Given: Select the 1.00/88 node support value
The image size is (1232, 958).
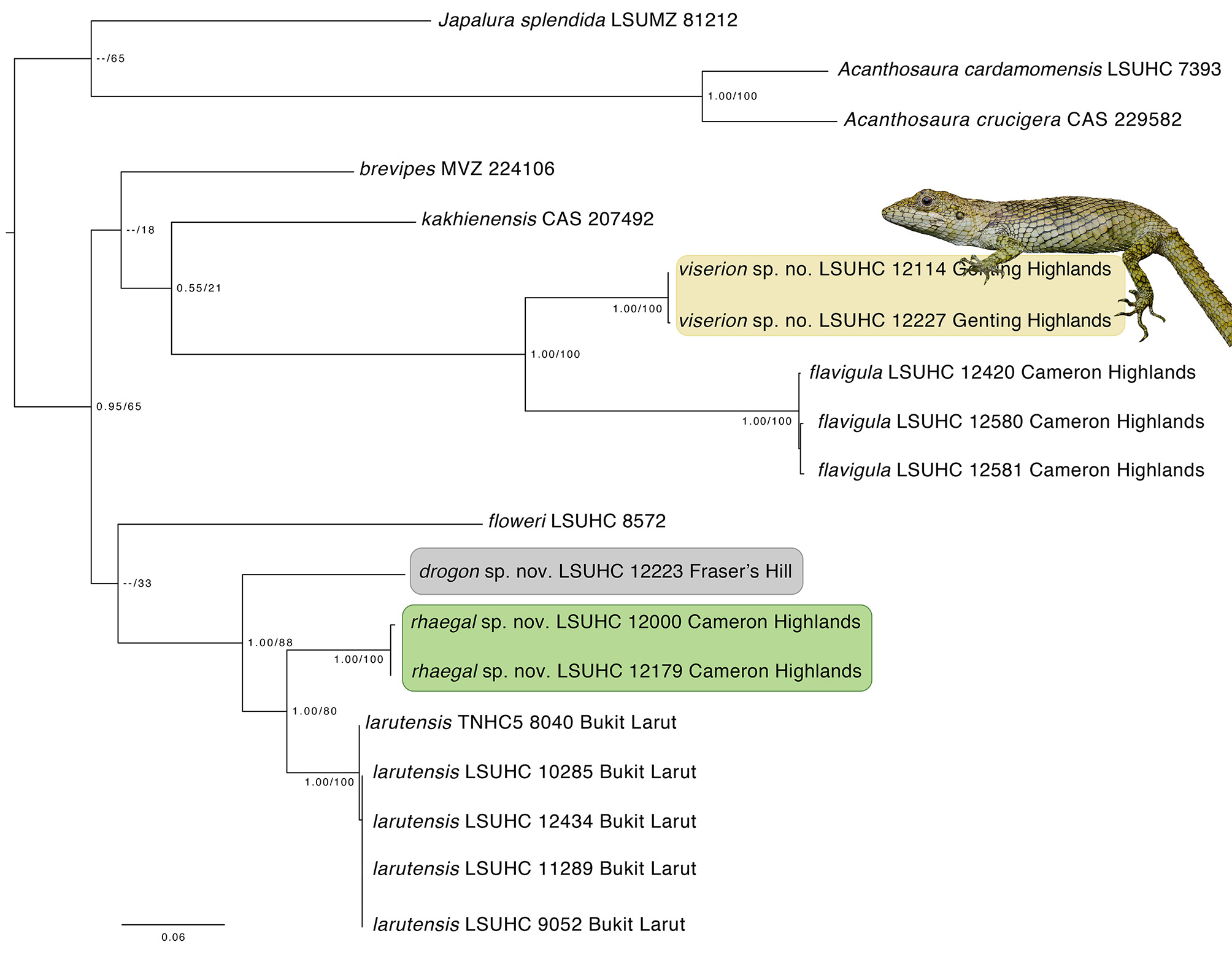Looking at the screenshot, I should pos(271,643).
